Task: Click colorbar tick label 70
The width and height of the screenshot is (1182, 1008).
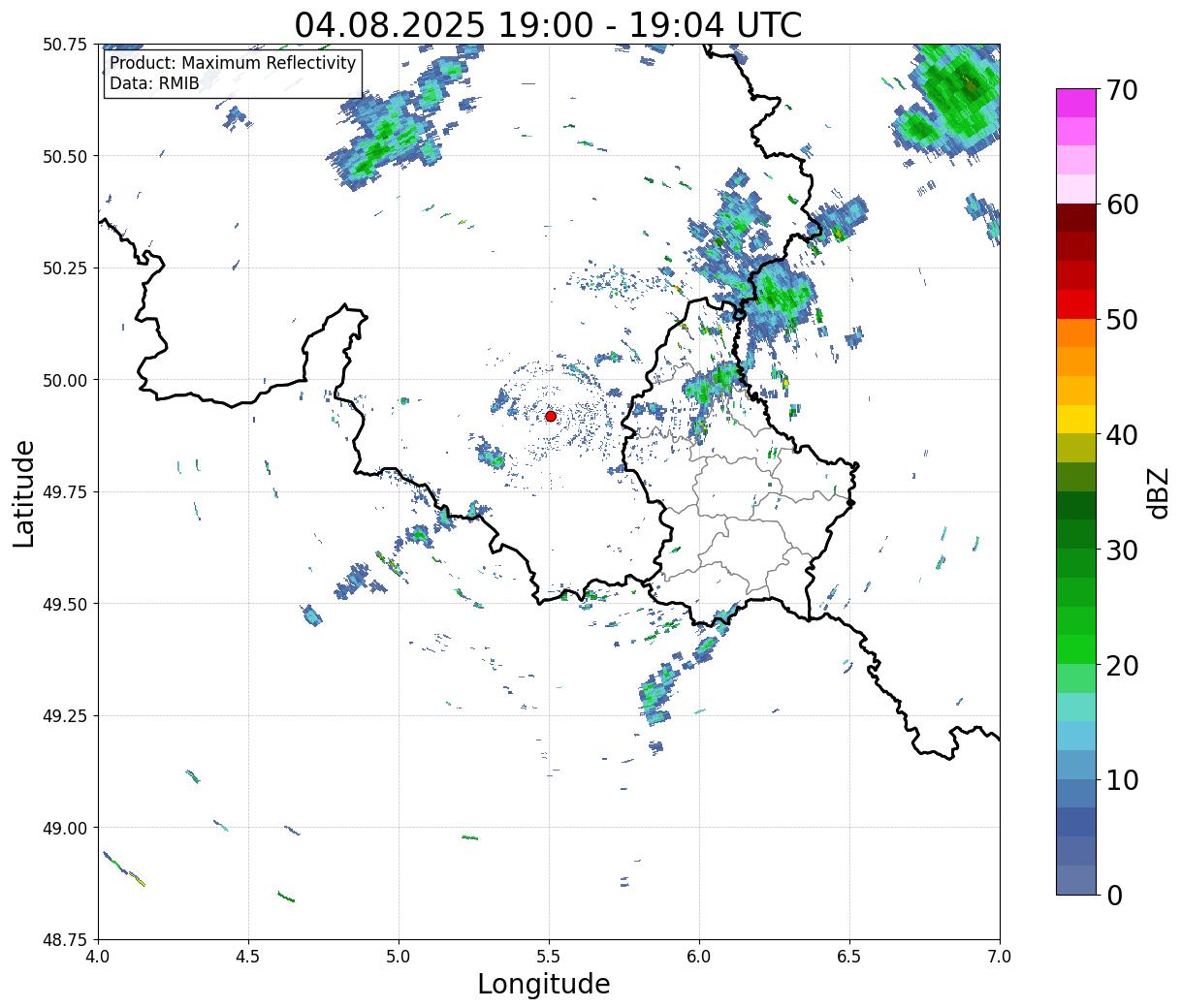Action: pyautogui.click(x=1121, y=90)
